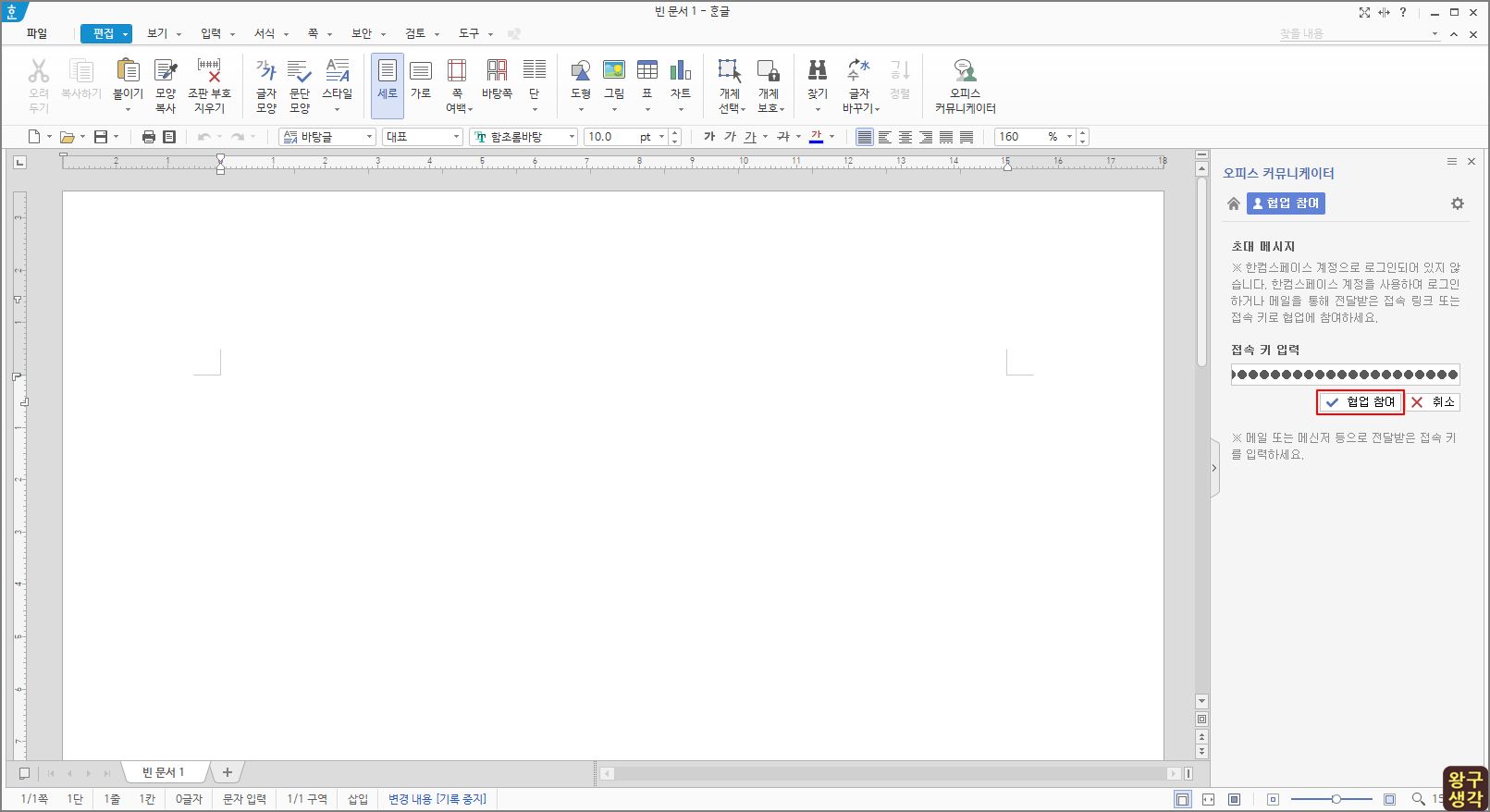Viewport: 1490px width, 812px height.
Task: Insert a picture with the 그림 icon
Action: [x=614, y=70]
